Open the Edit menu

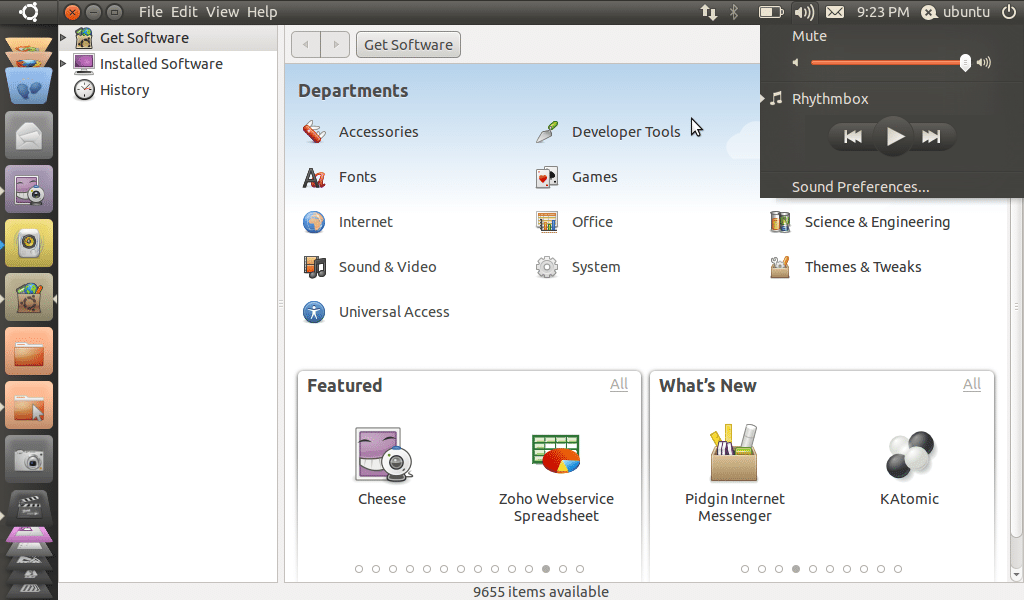(x=184, y=12)
